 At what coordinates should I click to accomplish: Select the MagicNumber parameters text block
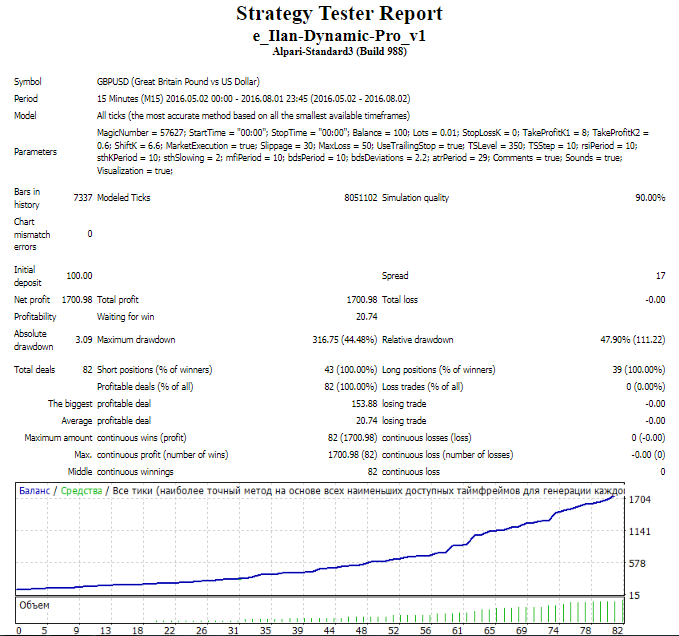coord(360,151)
